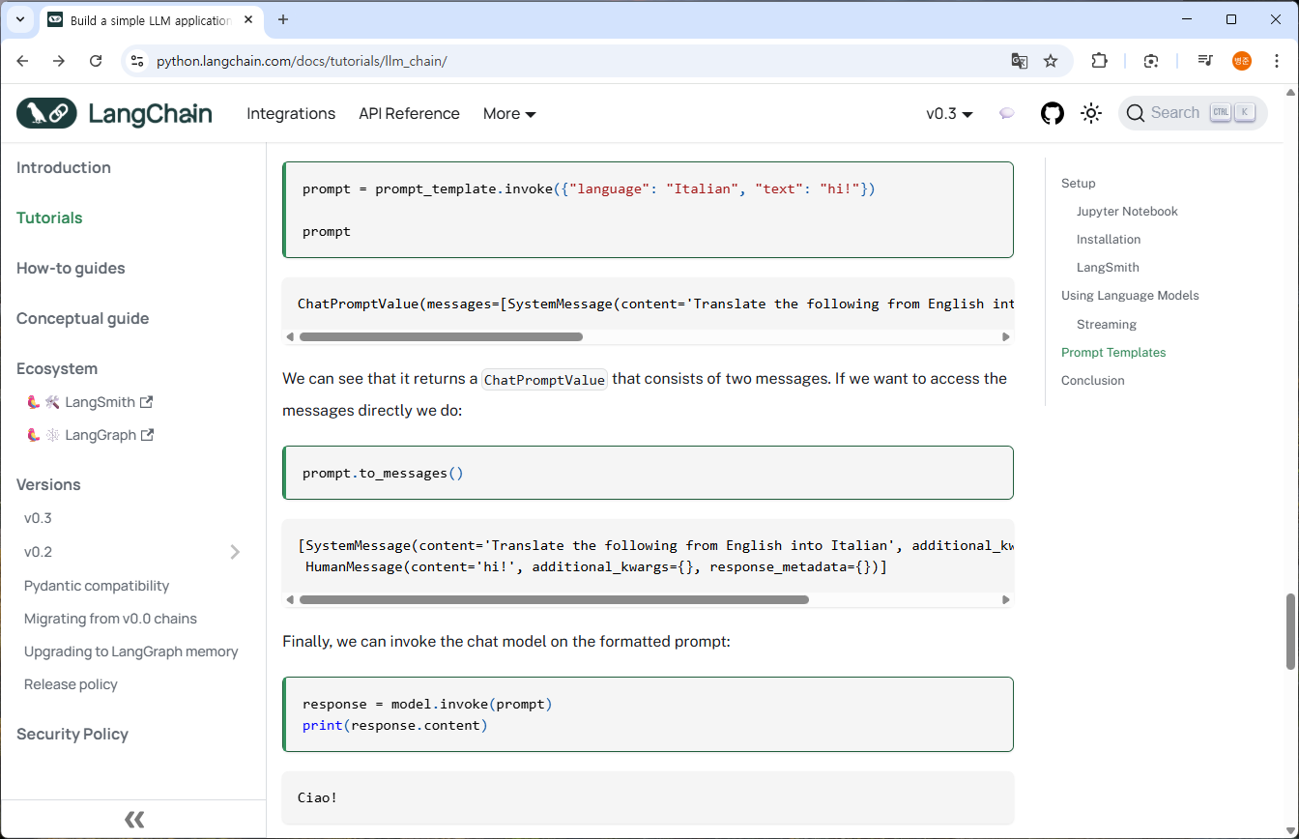Click ChatPromptValue output horizontal scrollbar thumb
Screen dimensions: 1299x839
pos(441,337)
